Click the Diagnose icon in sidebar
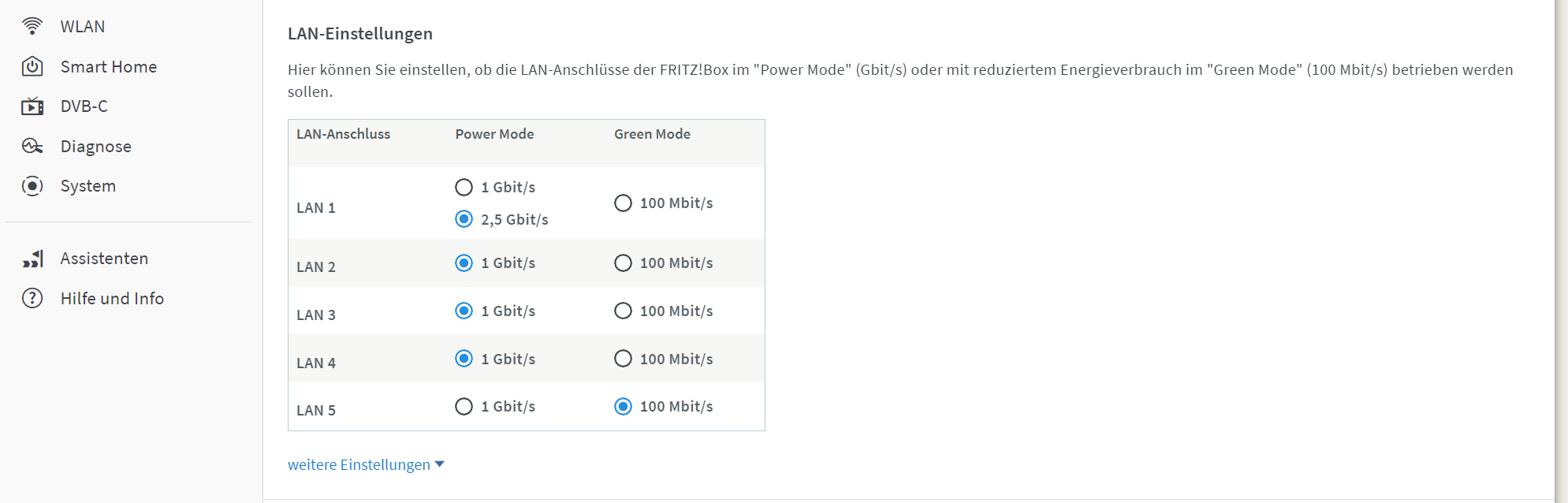1568x503 pixels. click(32, 146)
